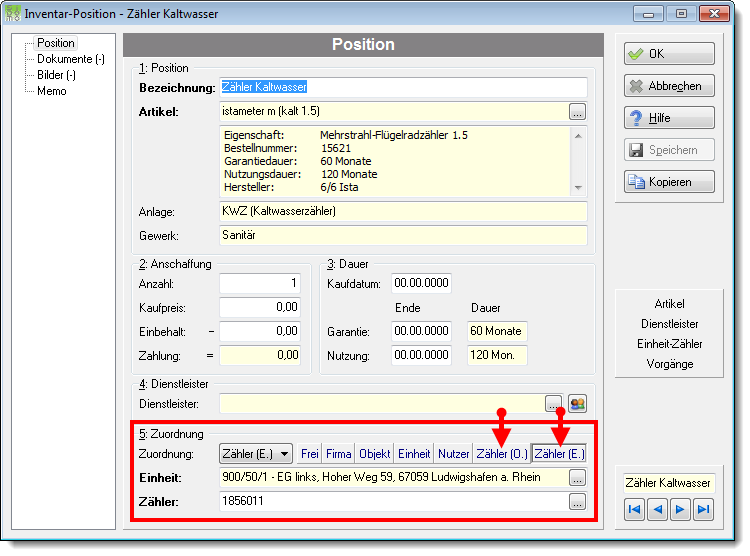Open Zähler selection ellipsis button
Viewport: 750px width, 556px height.
[577, 501]
